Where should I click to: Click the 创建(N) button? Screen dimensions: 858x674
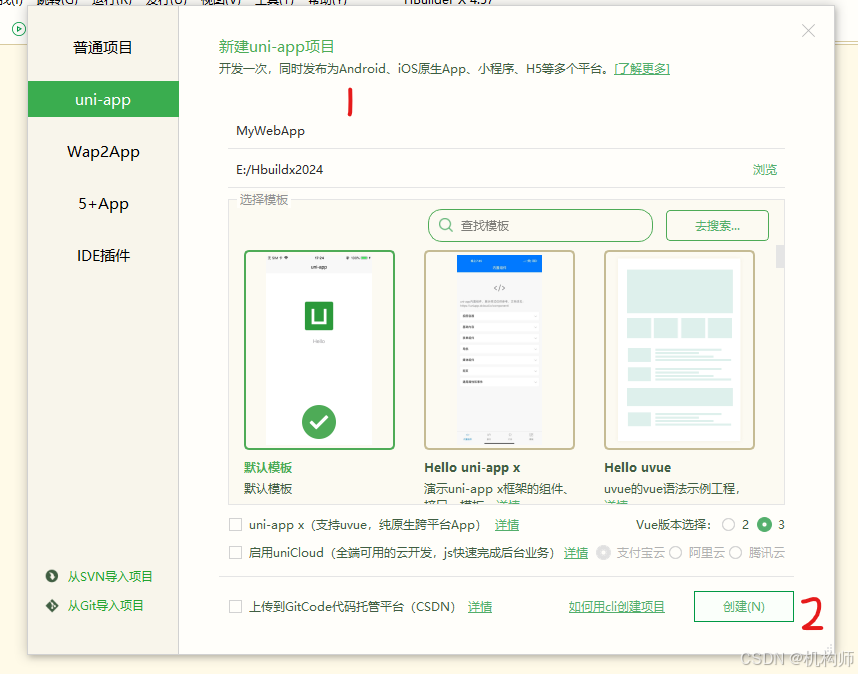pos(744,606)
